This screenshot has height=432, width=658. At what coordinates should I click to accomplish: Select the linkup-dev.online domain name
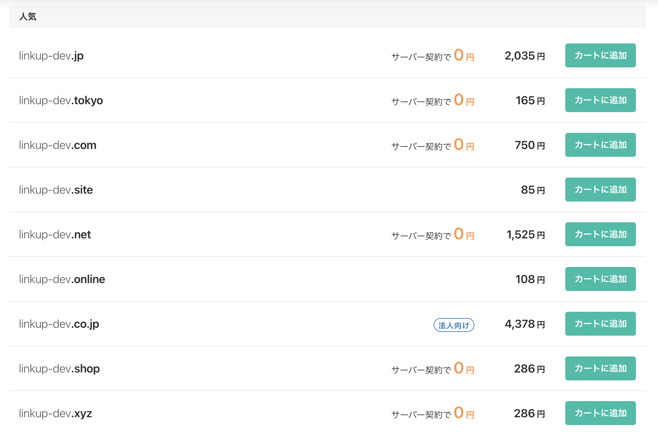pos(62,279)
